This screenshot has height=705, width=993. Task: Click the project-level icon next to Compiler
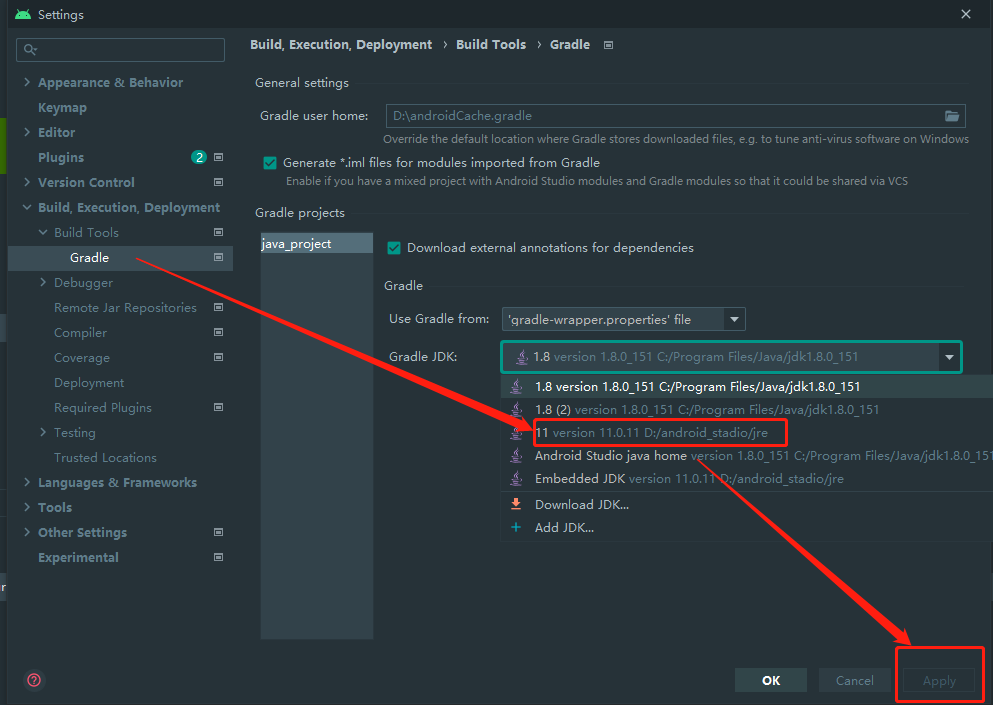pos(218,332)
